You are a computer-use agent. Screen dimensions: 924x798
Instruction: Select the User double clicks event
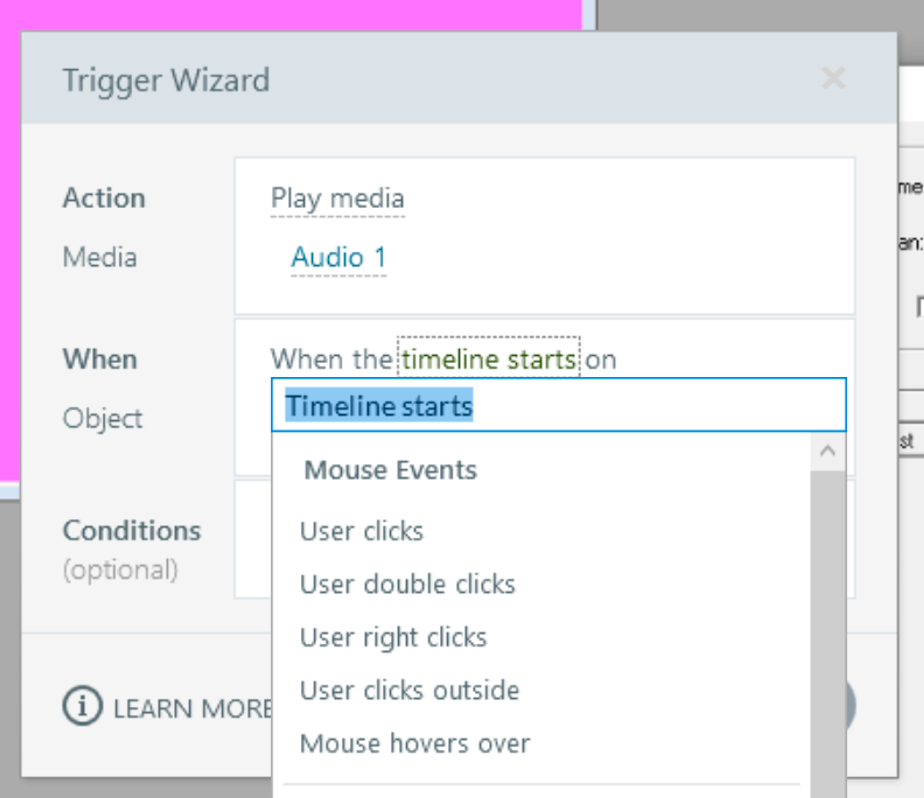407,584
